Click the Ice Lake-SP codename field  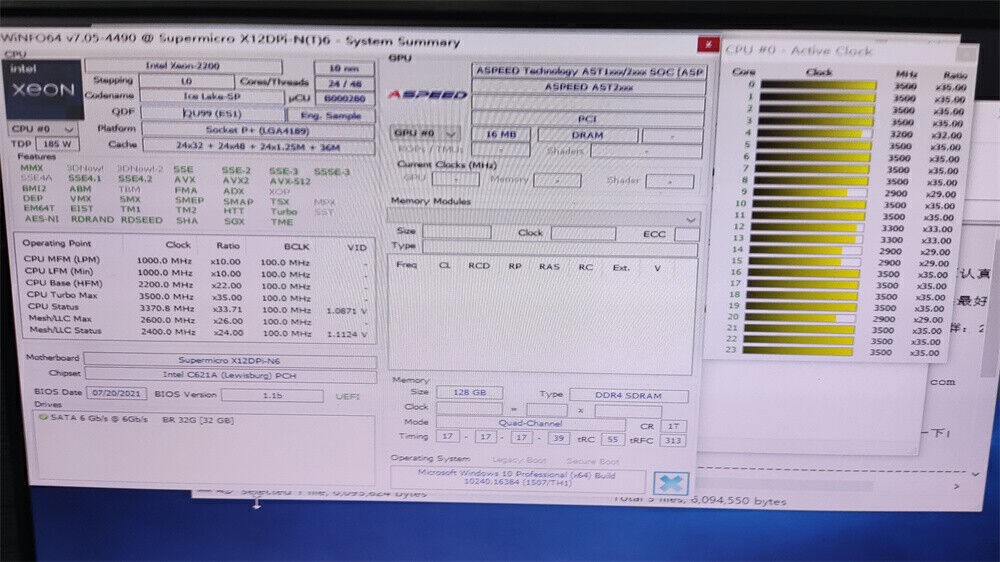[212, 96]
